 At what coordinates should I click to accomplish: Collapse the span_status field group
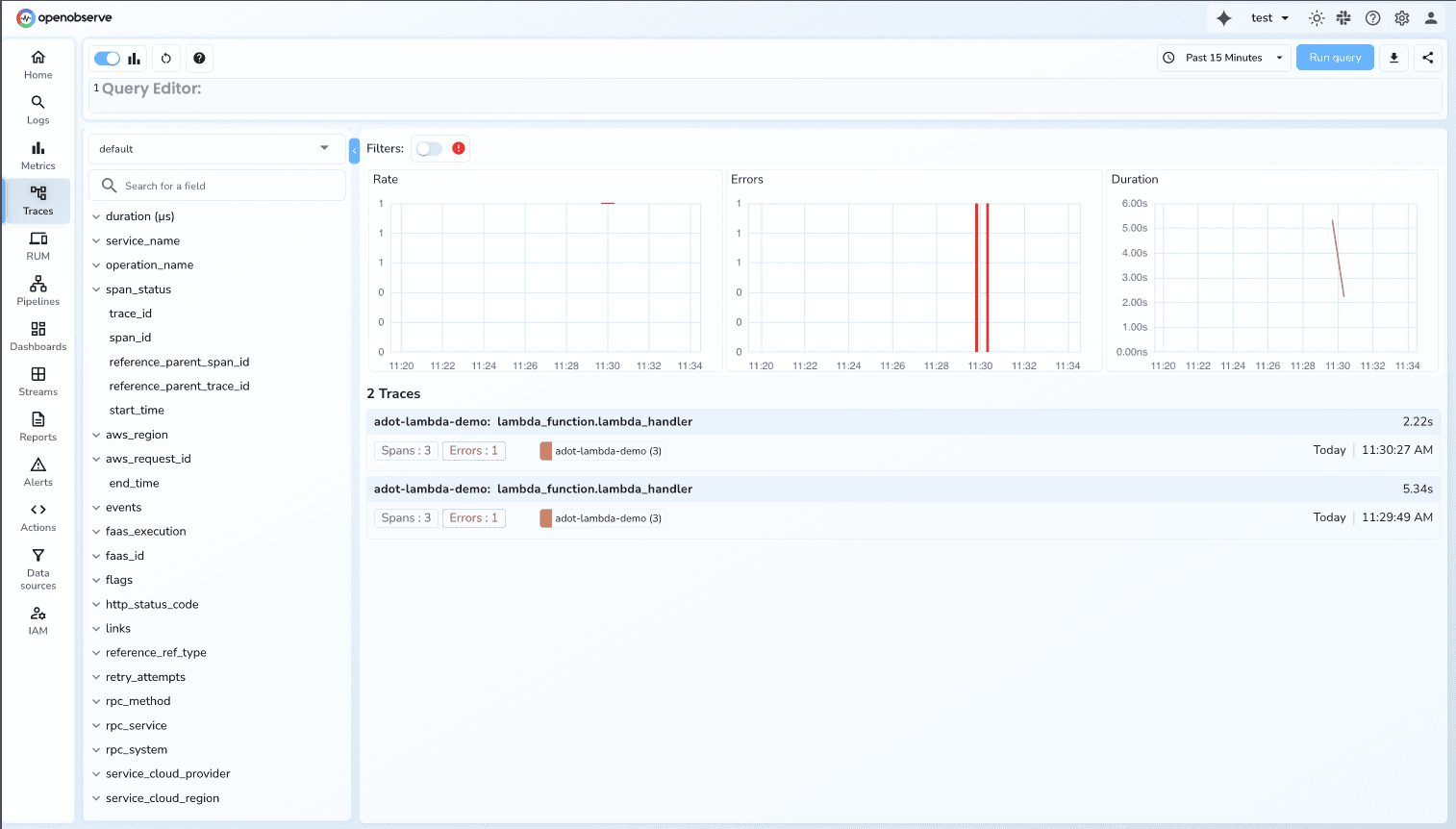pyautogui.click(x=95, y=289)
